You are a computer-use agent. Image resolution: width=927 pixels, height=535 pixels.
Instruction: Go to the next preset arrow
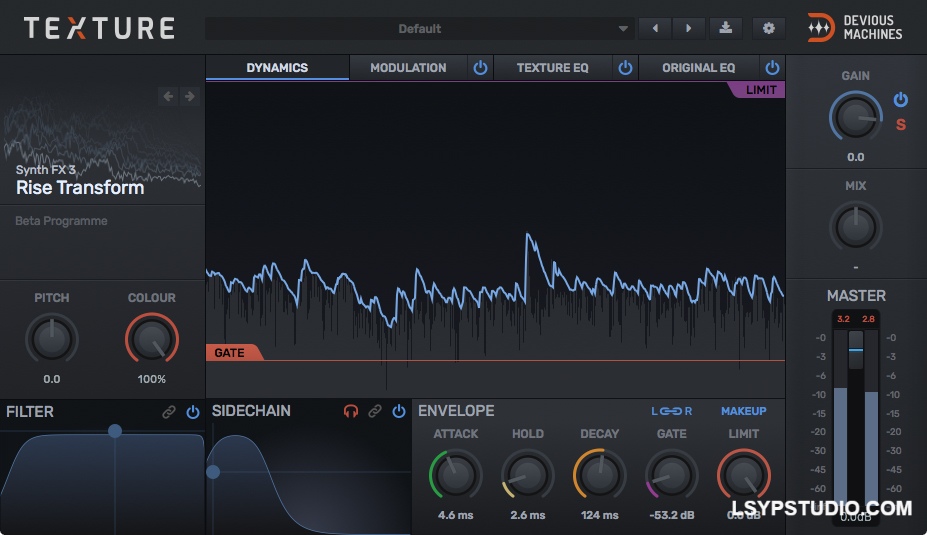tap(688, 28)
